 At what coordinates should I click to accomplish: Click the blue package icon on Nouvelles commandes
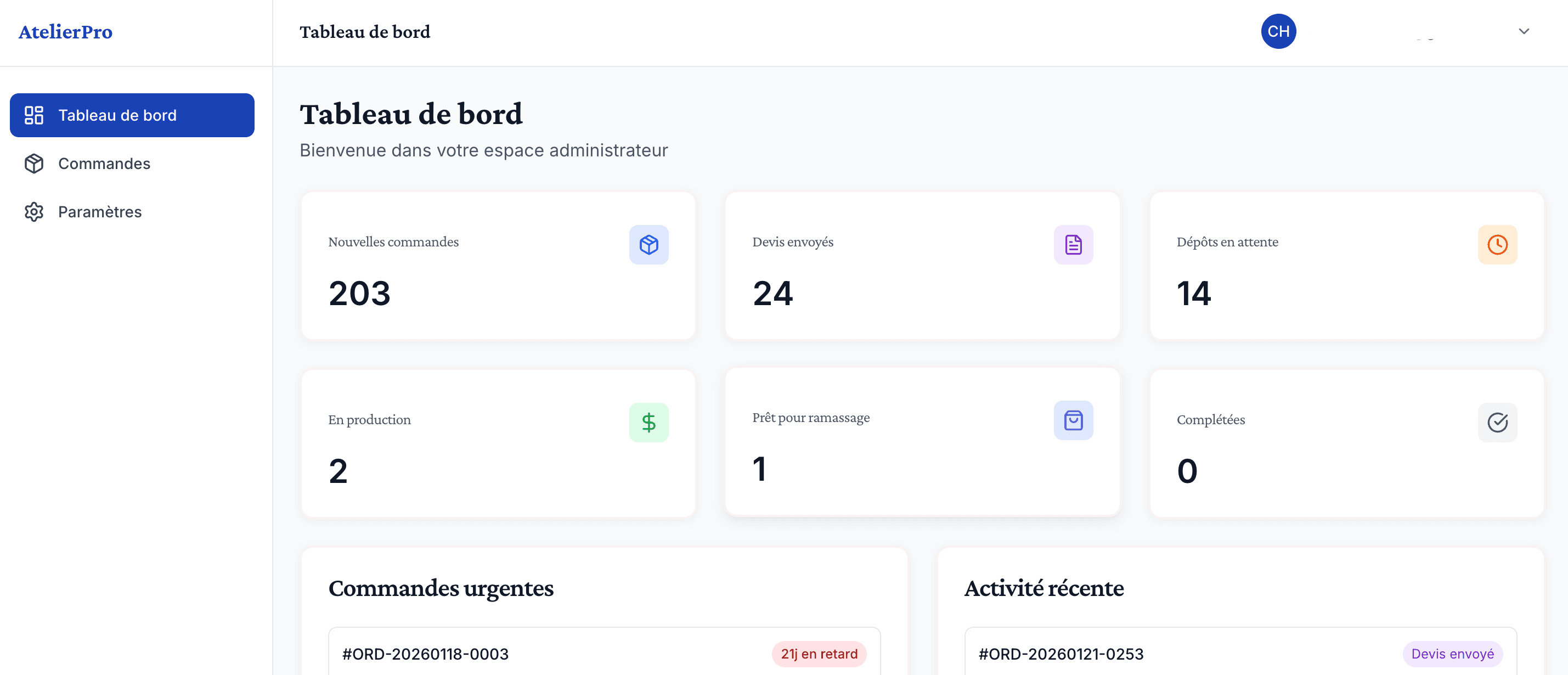tap(648, 245)
